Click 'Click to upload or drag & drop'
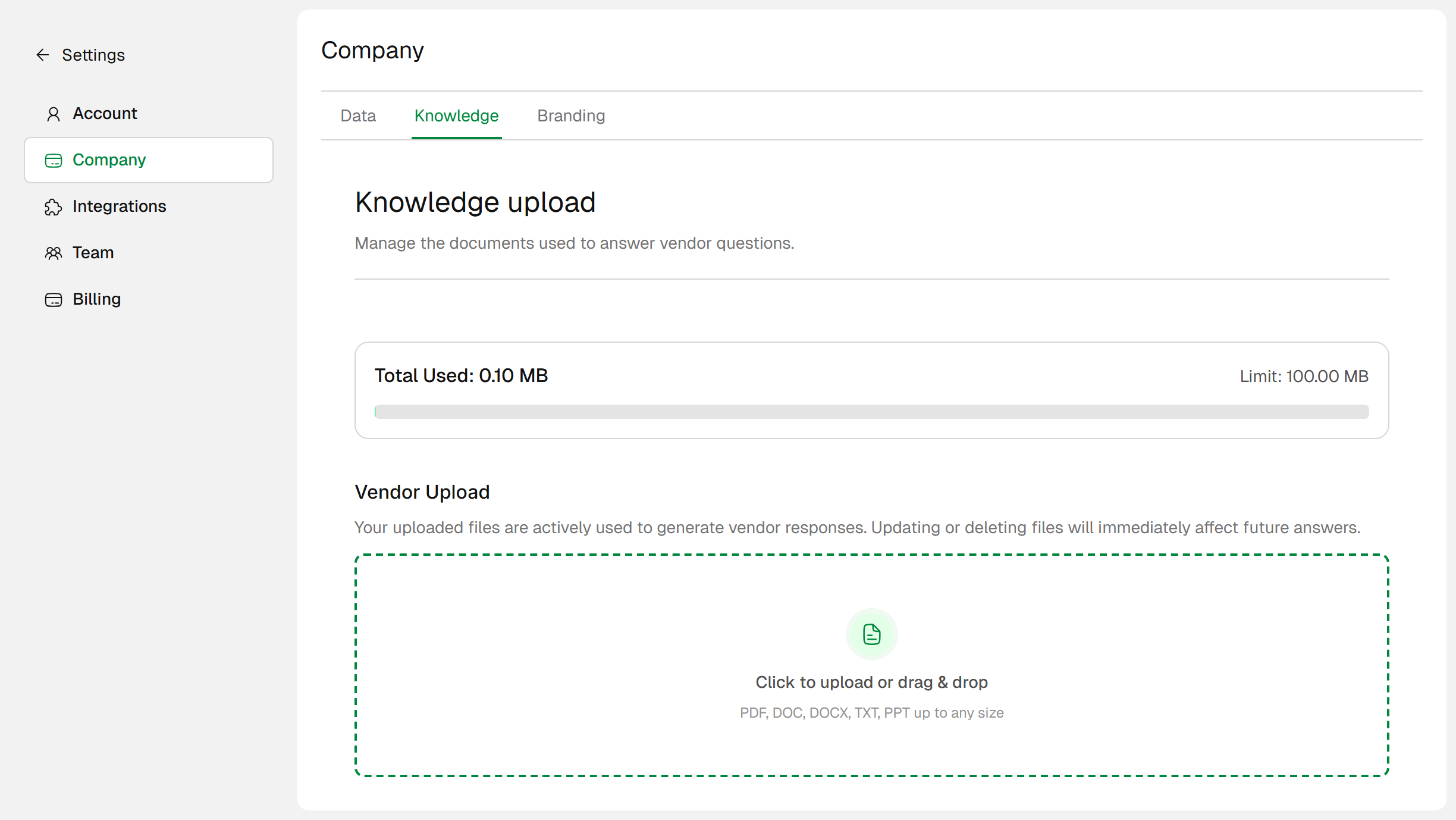The height and width of the screenshot is (820, 1456). click(x=871, y=682)
